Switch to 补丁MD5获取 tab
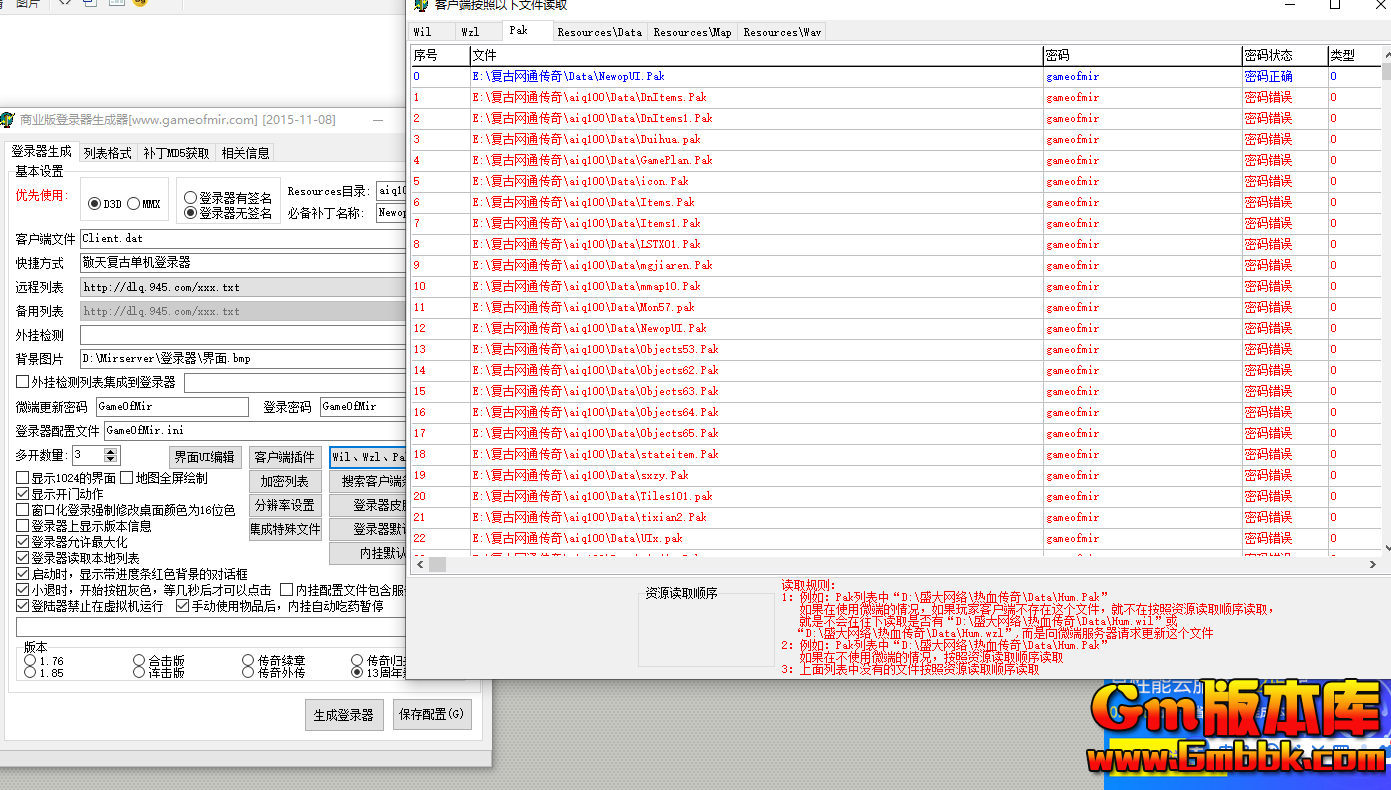This screenshot has width=1391, height=790. coord(176,153)
